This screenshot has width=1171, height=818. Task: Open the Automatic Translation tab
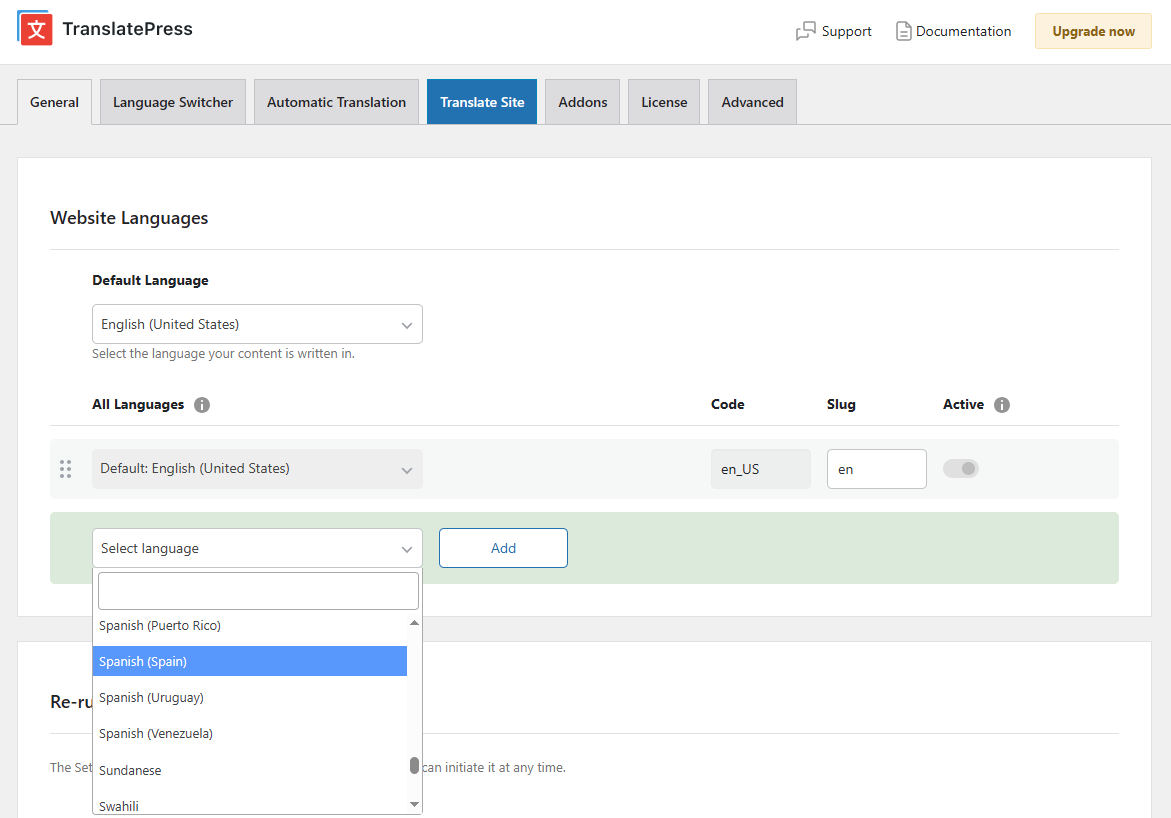[336, 101]
